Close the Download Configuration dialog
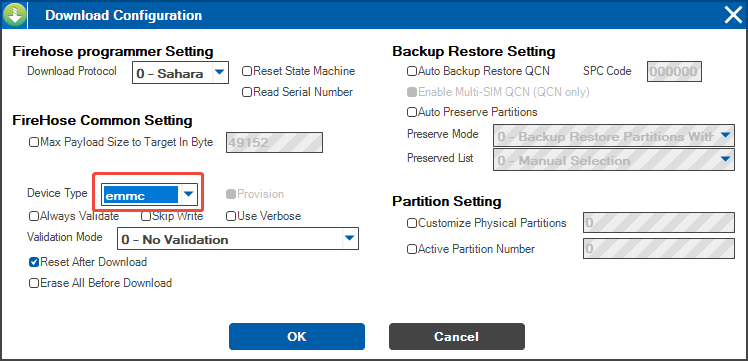Screen dimensions: 748x361 [733, 15]
